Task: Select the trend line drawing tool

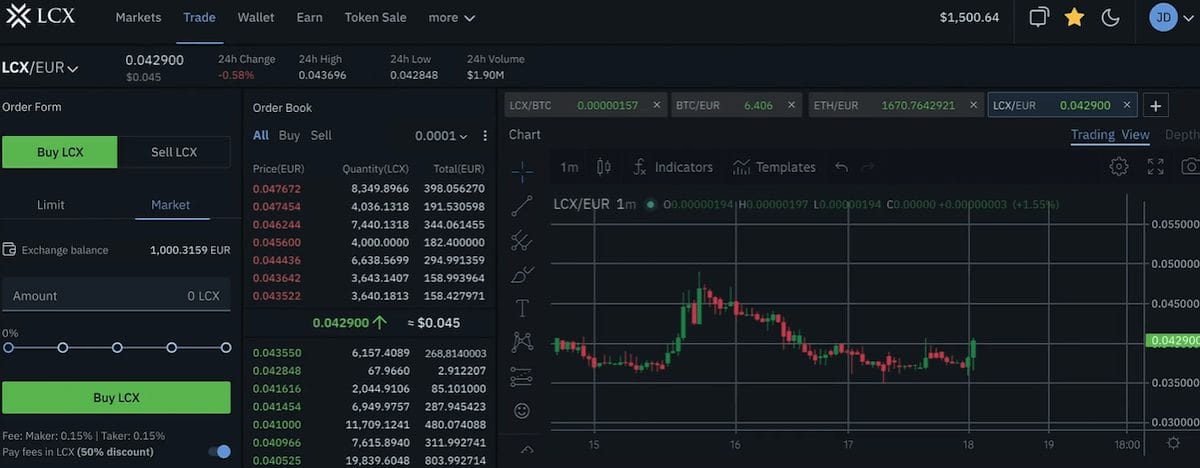Action: (522, 206)
